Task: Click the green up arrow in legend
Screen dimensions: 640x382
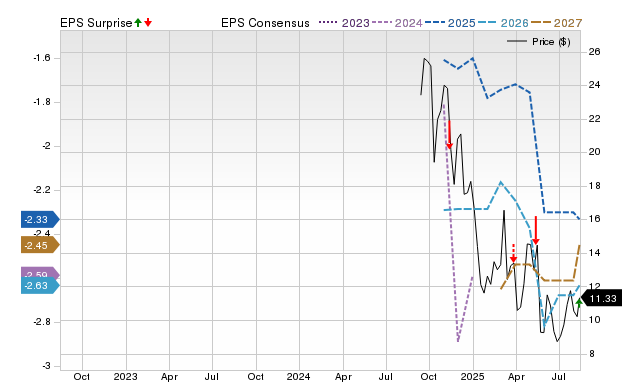Action: [138, 23]
